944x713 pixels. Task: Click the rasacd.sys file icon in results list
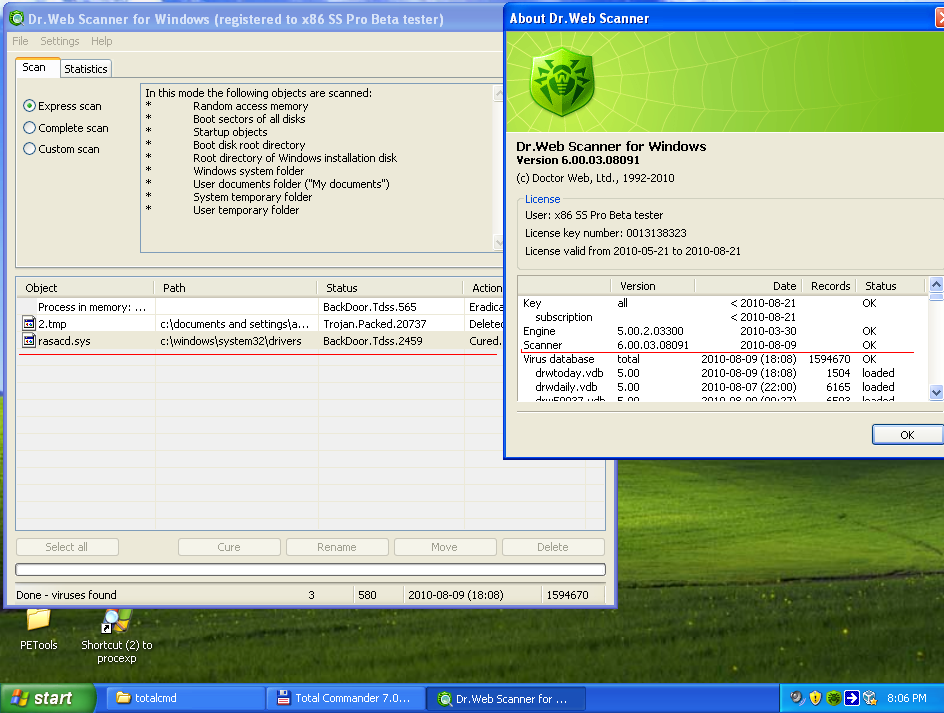(x=29, y=340)
